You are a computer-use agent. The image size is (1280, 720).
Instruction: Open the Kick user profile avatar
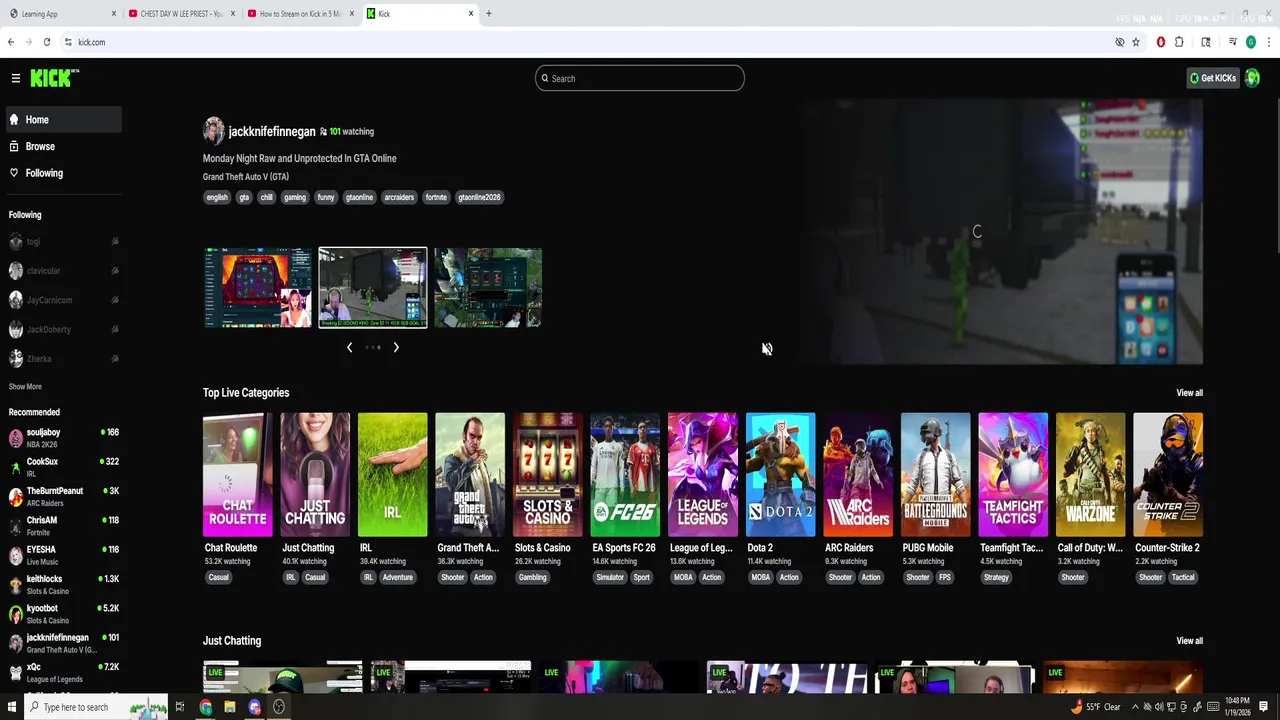1252,78
